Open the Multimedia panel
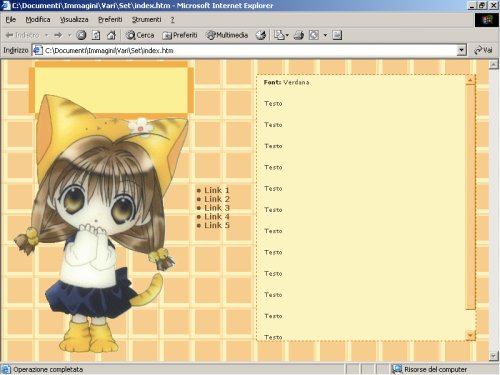500x375 pixels. click(x=227, y=35)
